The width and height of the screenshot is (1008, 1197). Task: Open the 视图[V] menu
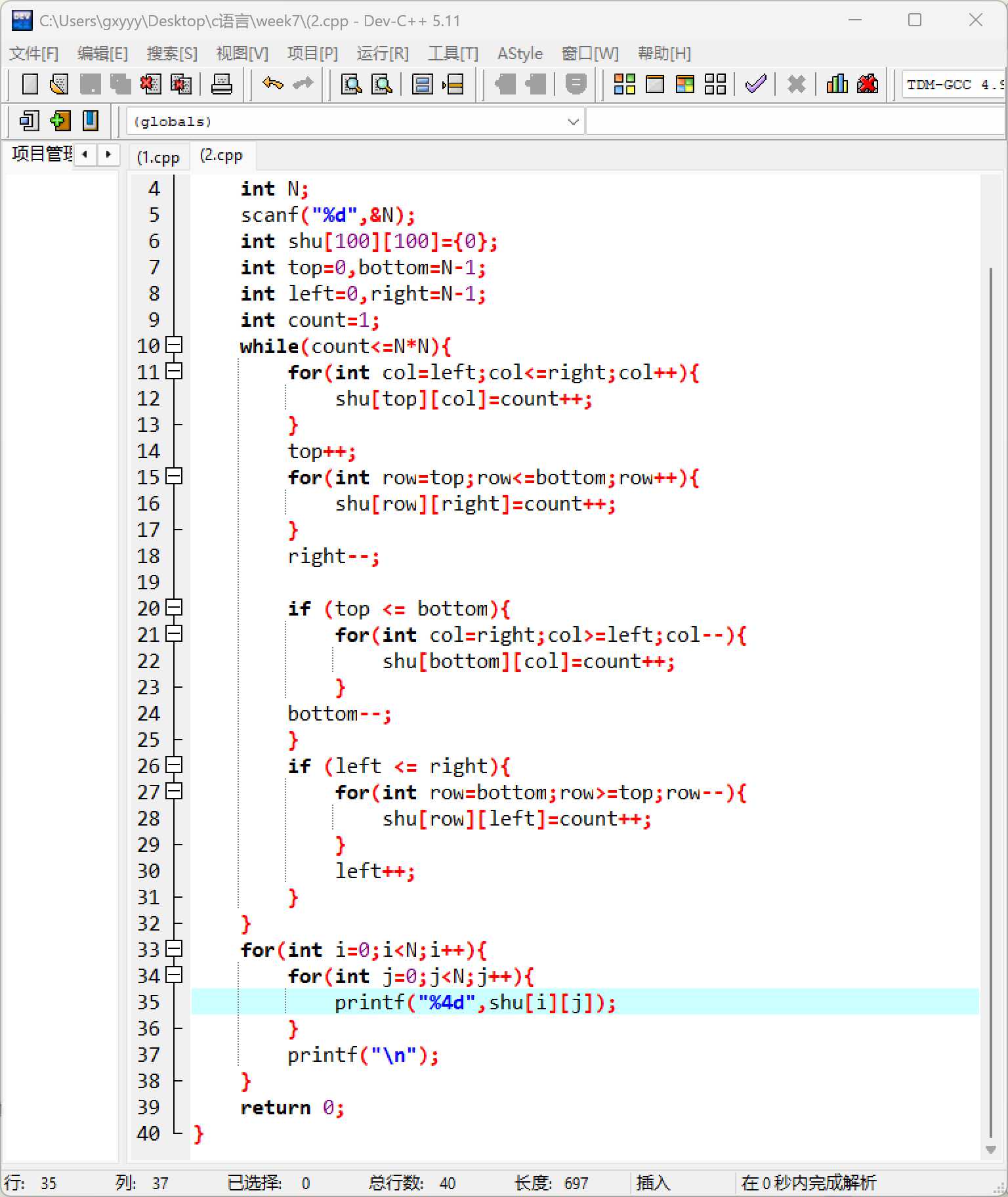[x=242, y=53]
